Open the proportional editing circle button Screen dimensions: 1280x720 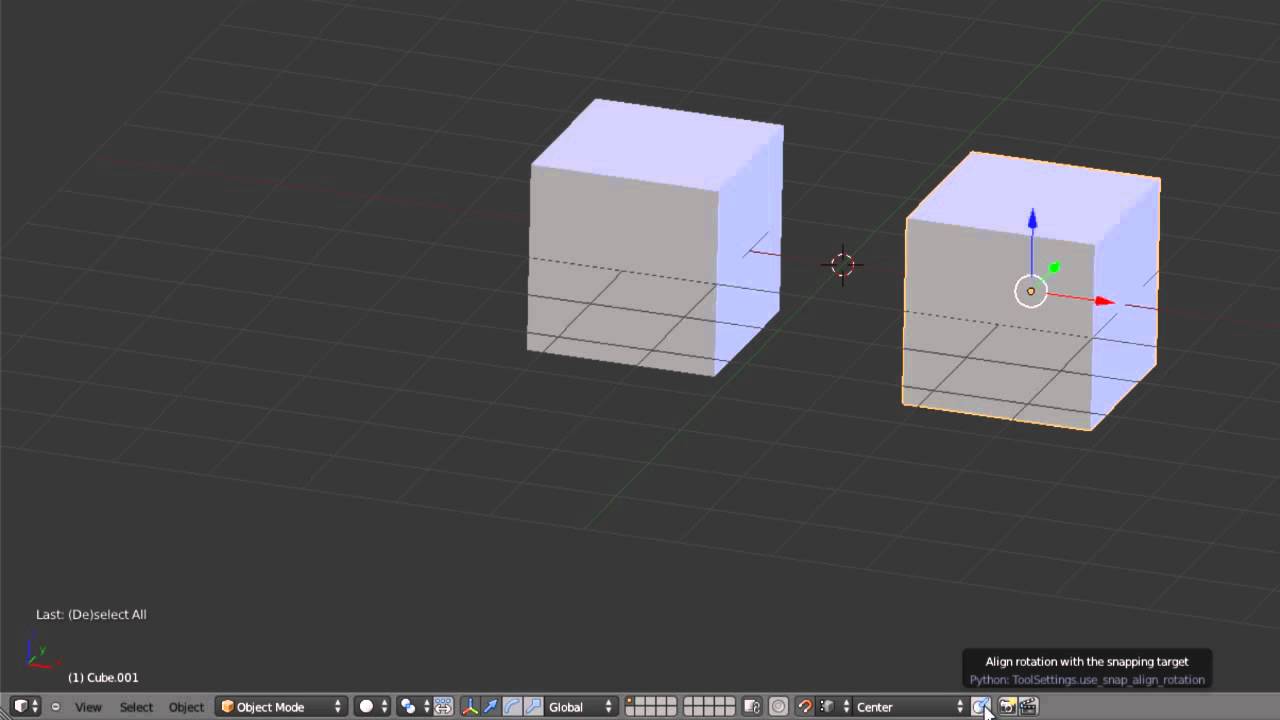(x=779, y=707)
